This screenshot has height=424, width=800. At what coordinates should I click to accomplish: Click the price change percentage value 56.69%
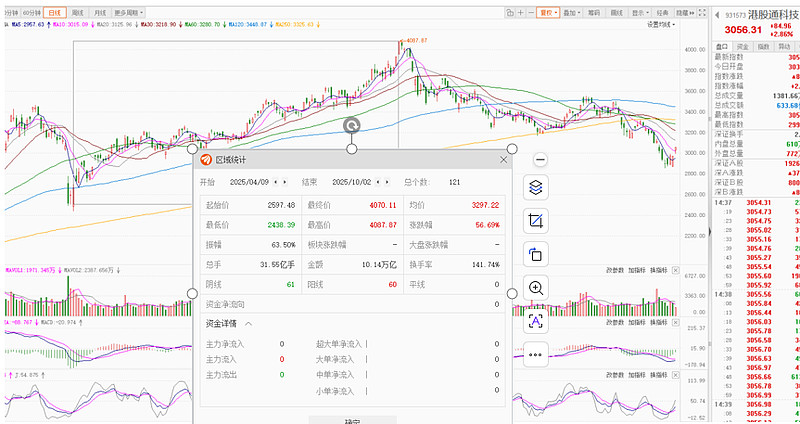point(489,225)
